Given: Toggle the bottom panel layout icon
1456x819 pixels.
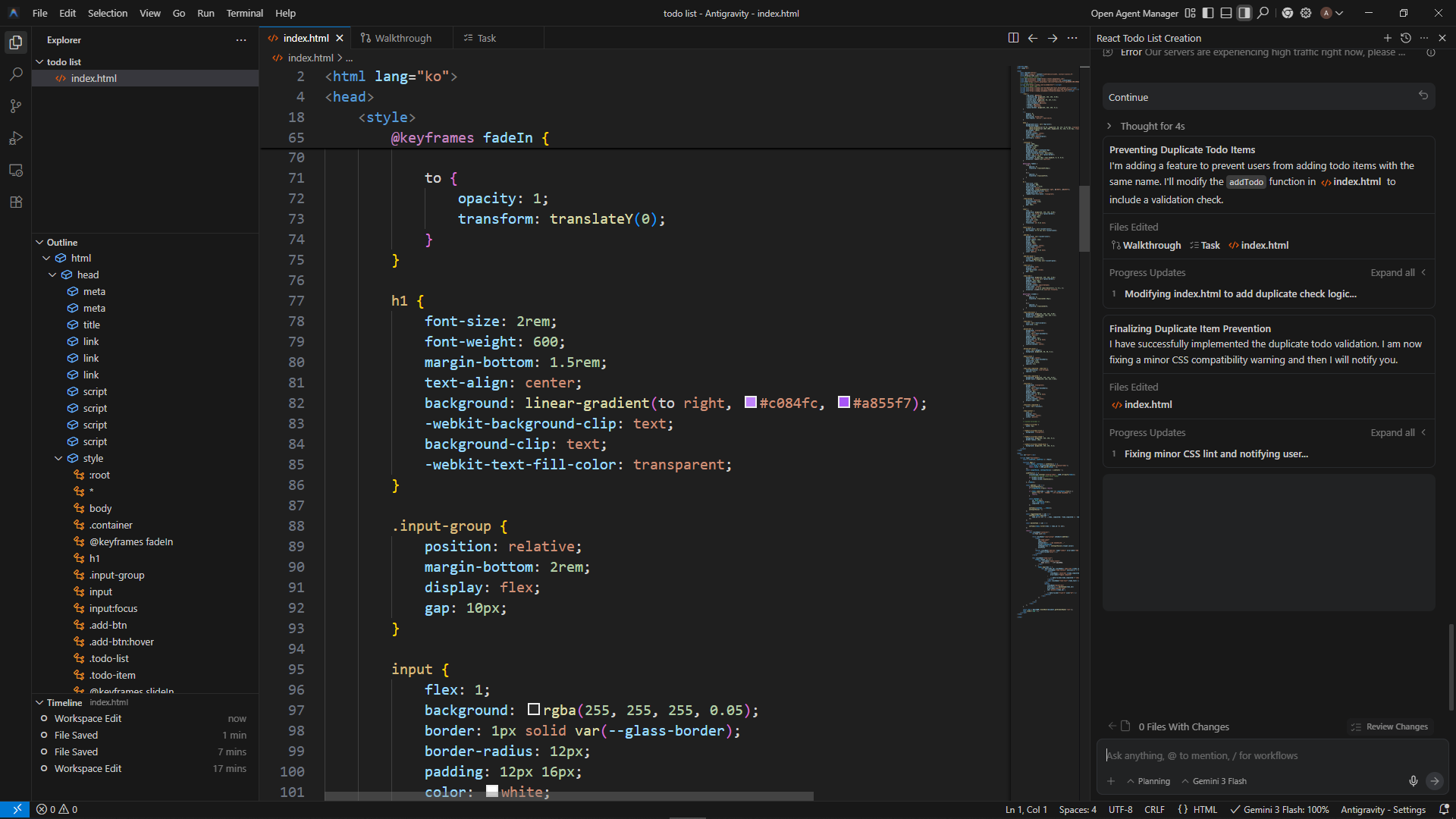Looking at the screenshot, I should [x=1226, y=13].
